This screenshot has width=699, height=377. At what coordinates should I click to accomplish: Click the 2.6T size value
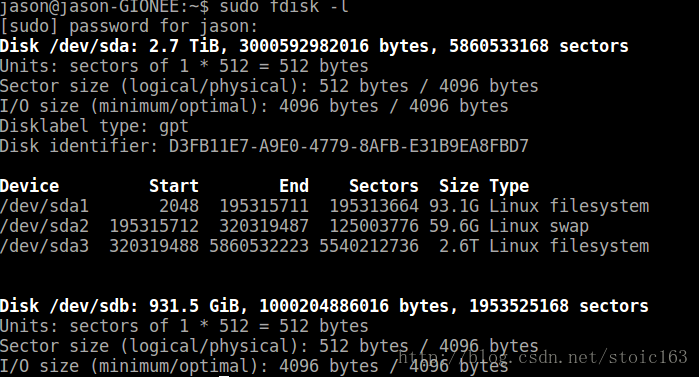[x=459, y=246]
